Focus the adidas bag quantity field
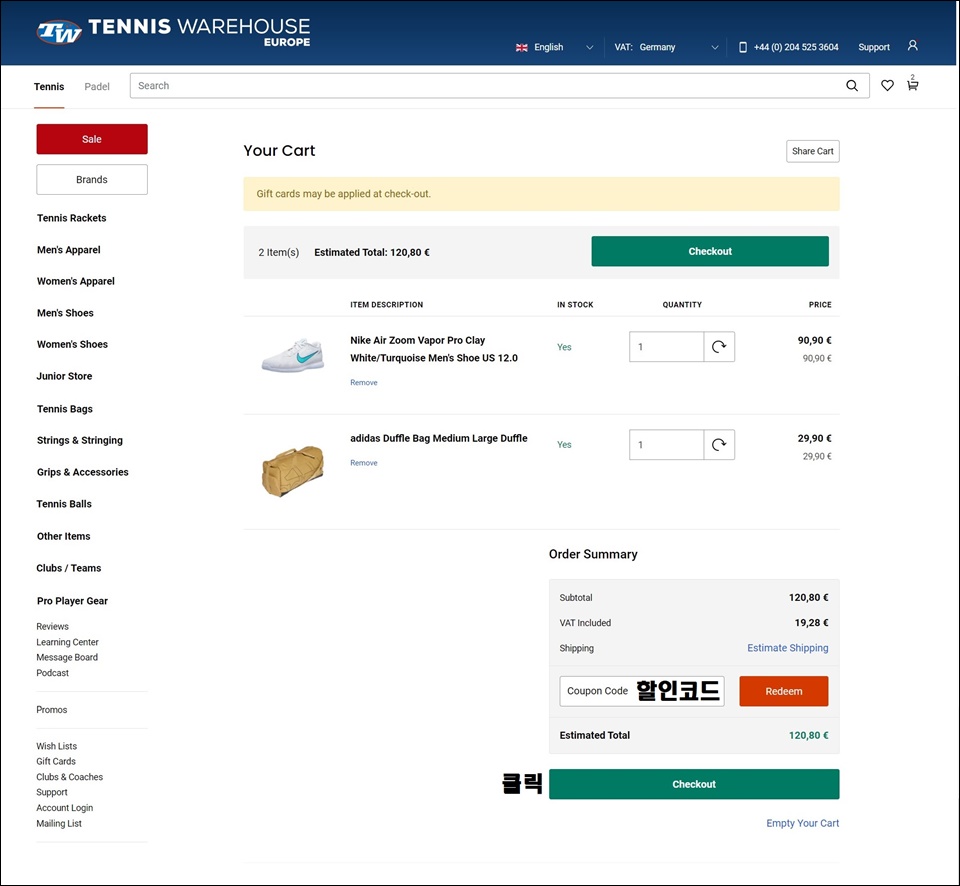The image size is (960, 886). click(x=666, y=445)
